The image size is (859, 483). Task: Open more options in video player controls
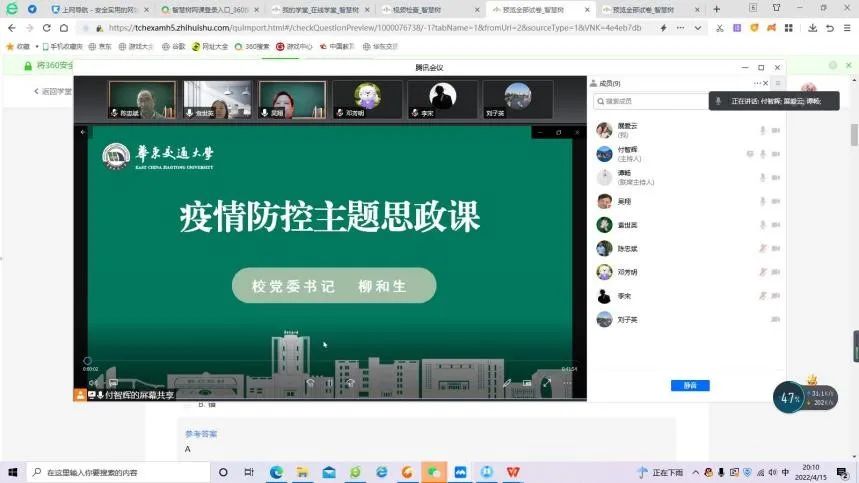click(566, 382)
